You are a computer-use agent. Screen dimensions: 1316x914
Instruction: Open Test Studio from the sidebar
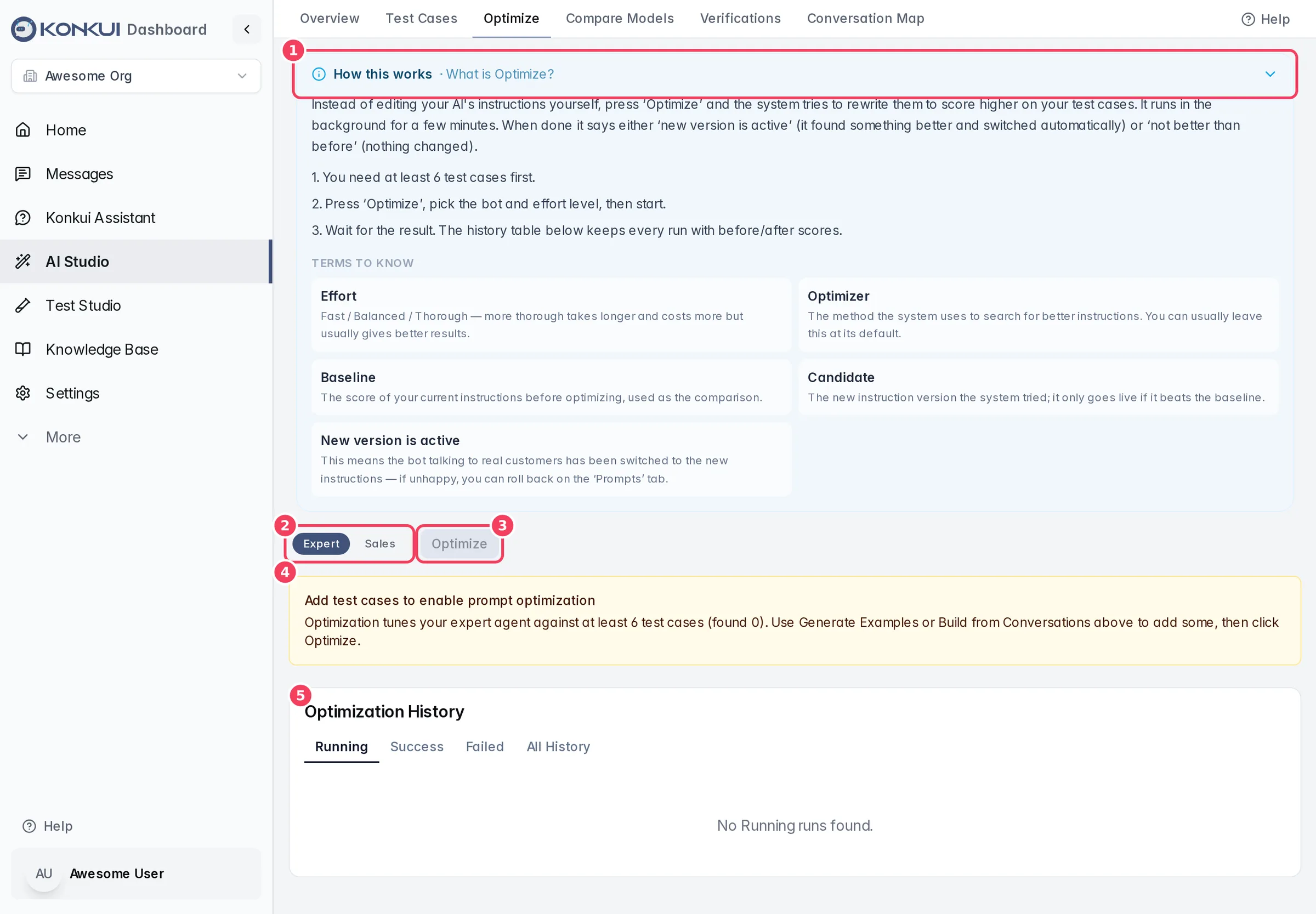point(137,305)
